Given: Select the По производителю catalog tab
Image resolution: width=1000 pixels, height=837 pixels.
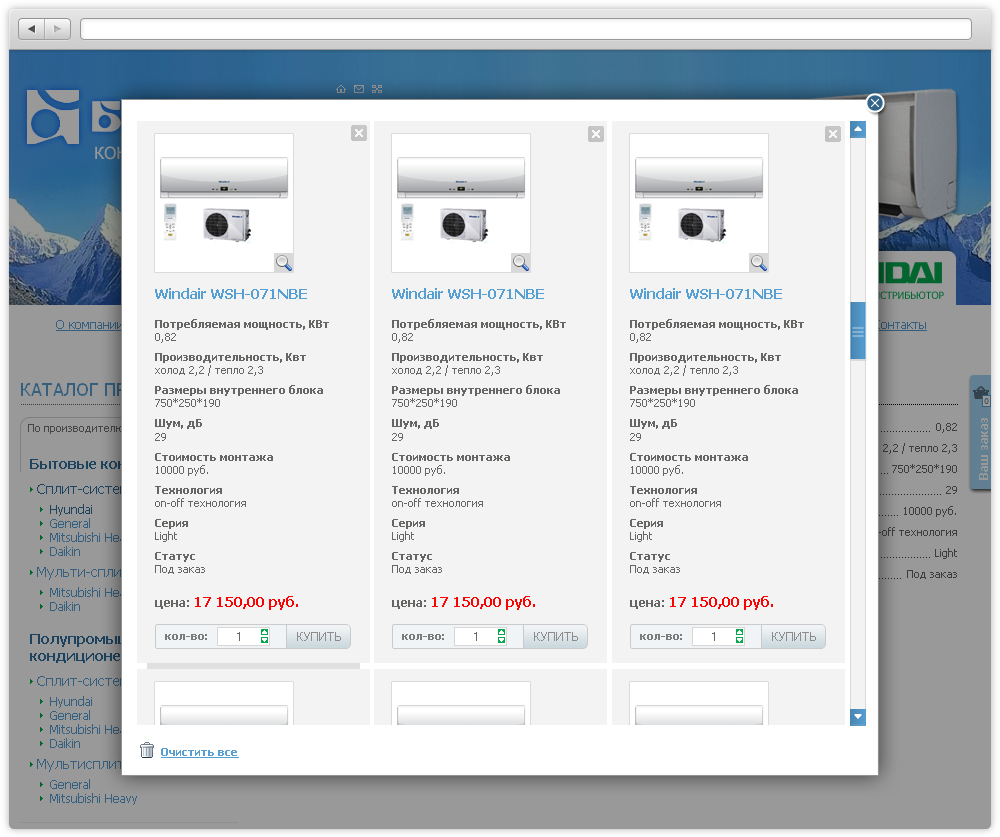Looking at the screenshot, I should tap(72, 428).
